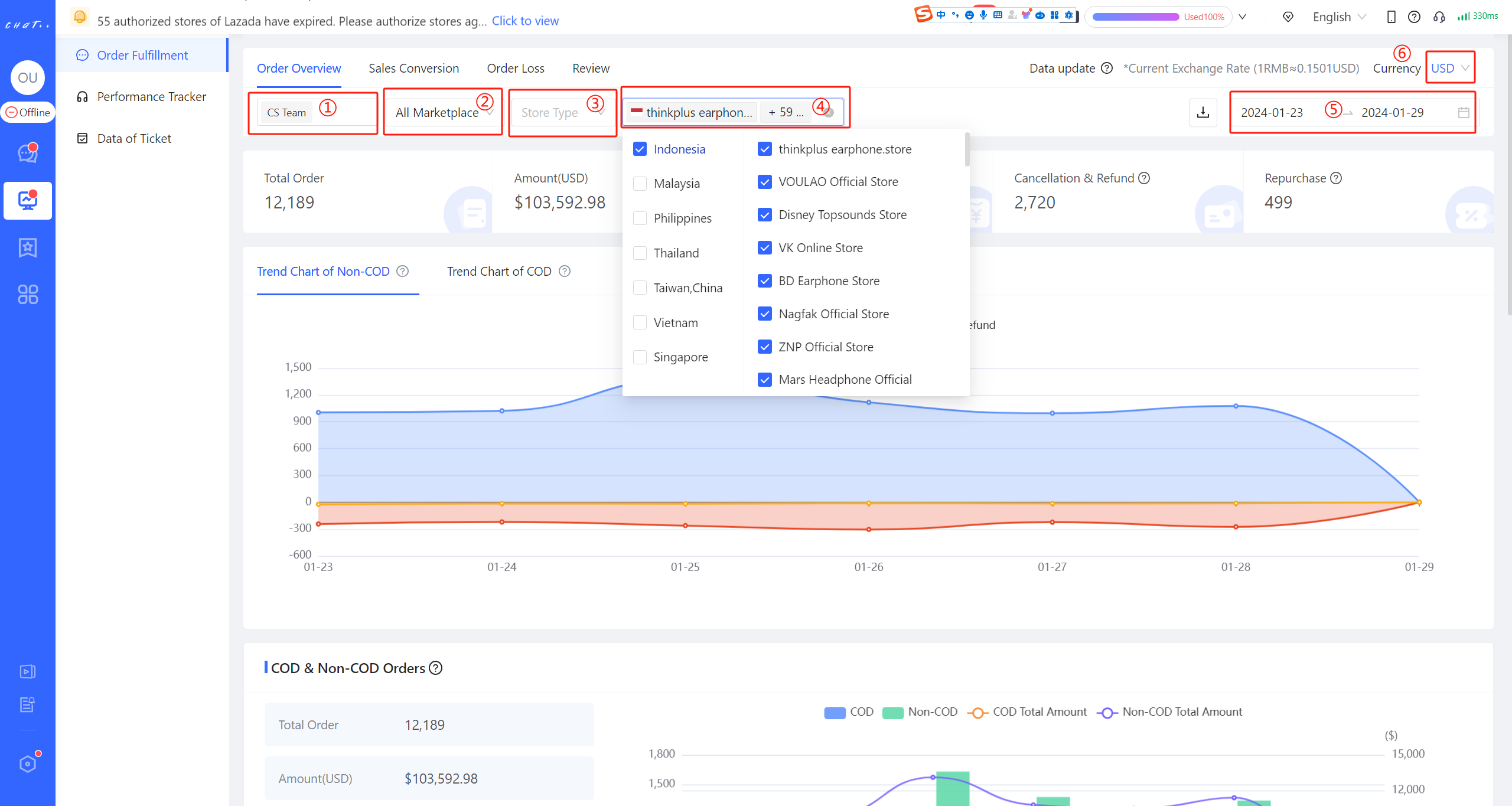Check the Singapore checkbox
1512x806 pixels.
coord(640,357)
